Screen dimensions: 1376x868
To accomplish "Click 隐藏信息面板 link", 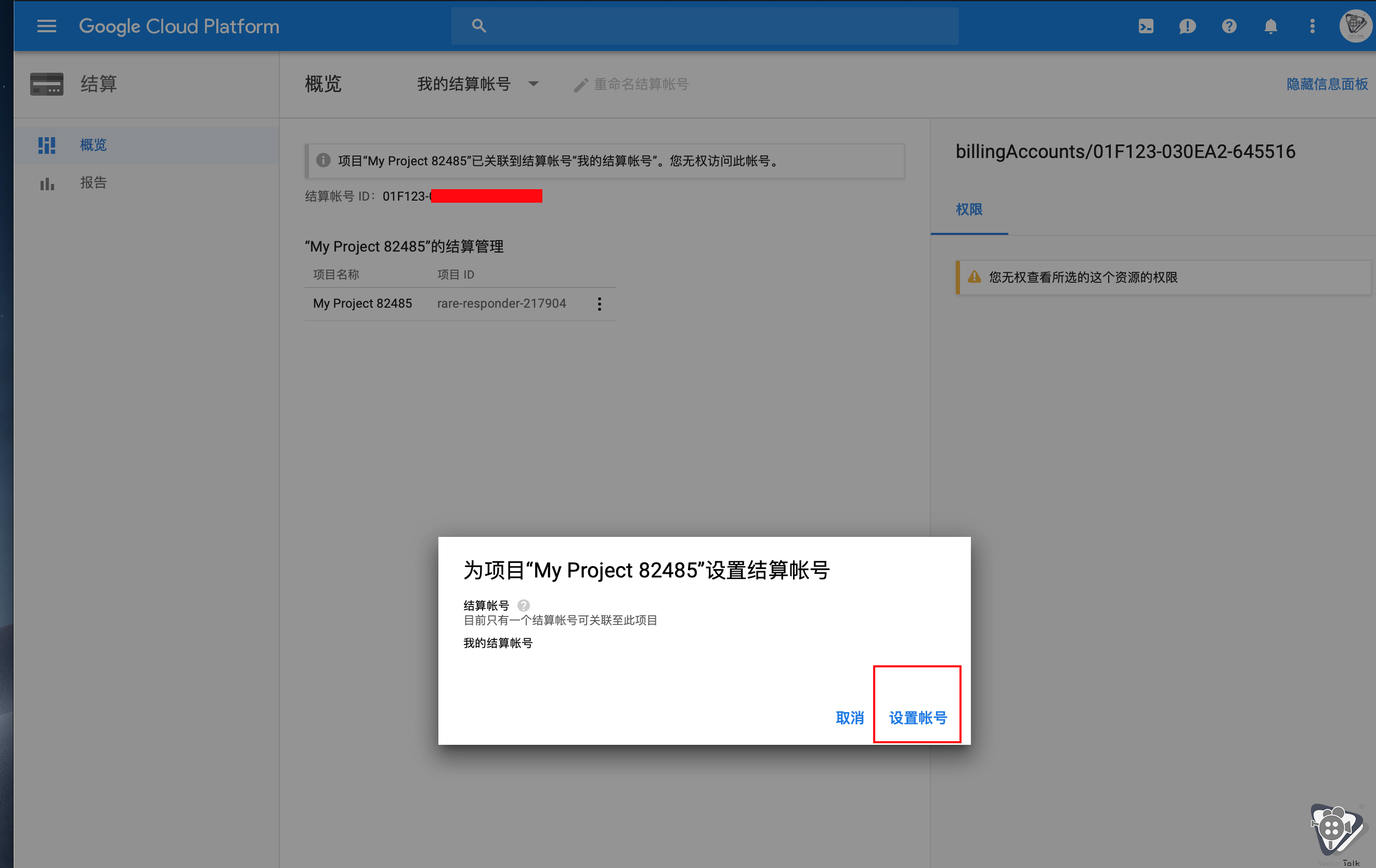I will 1327,84.
